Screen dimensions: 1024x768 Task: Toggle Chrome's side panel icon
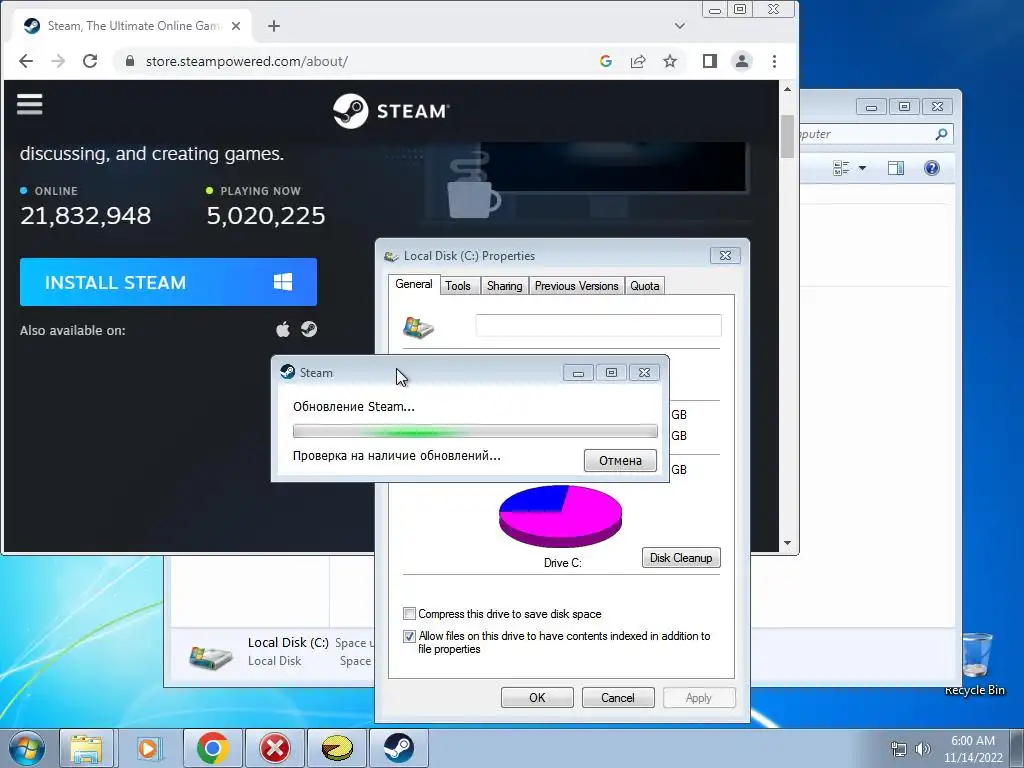pos(710,61)
